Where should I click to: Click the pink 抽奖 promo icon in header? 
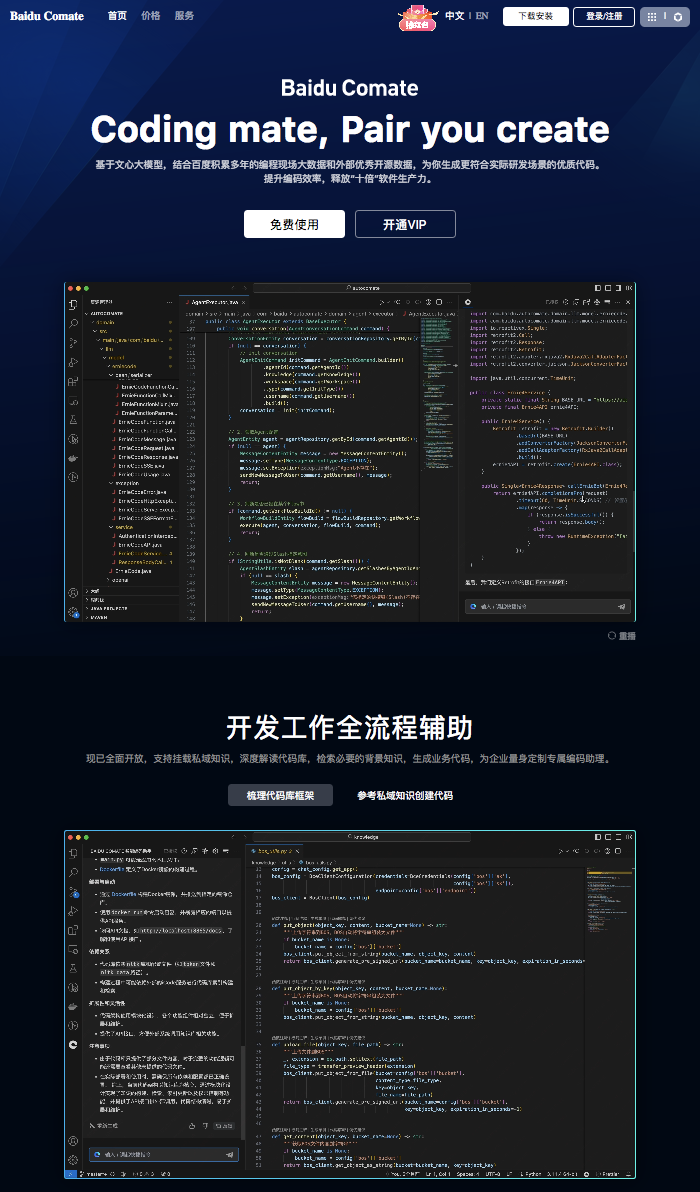pyautogui.click(x=417, y=17)
